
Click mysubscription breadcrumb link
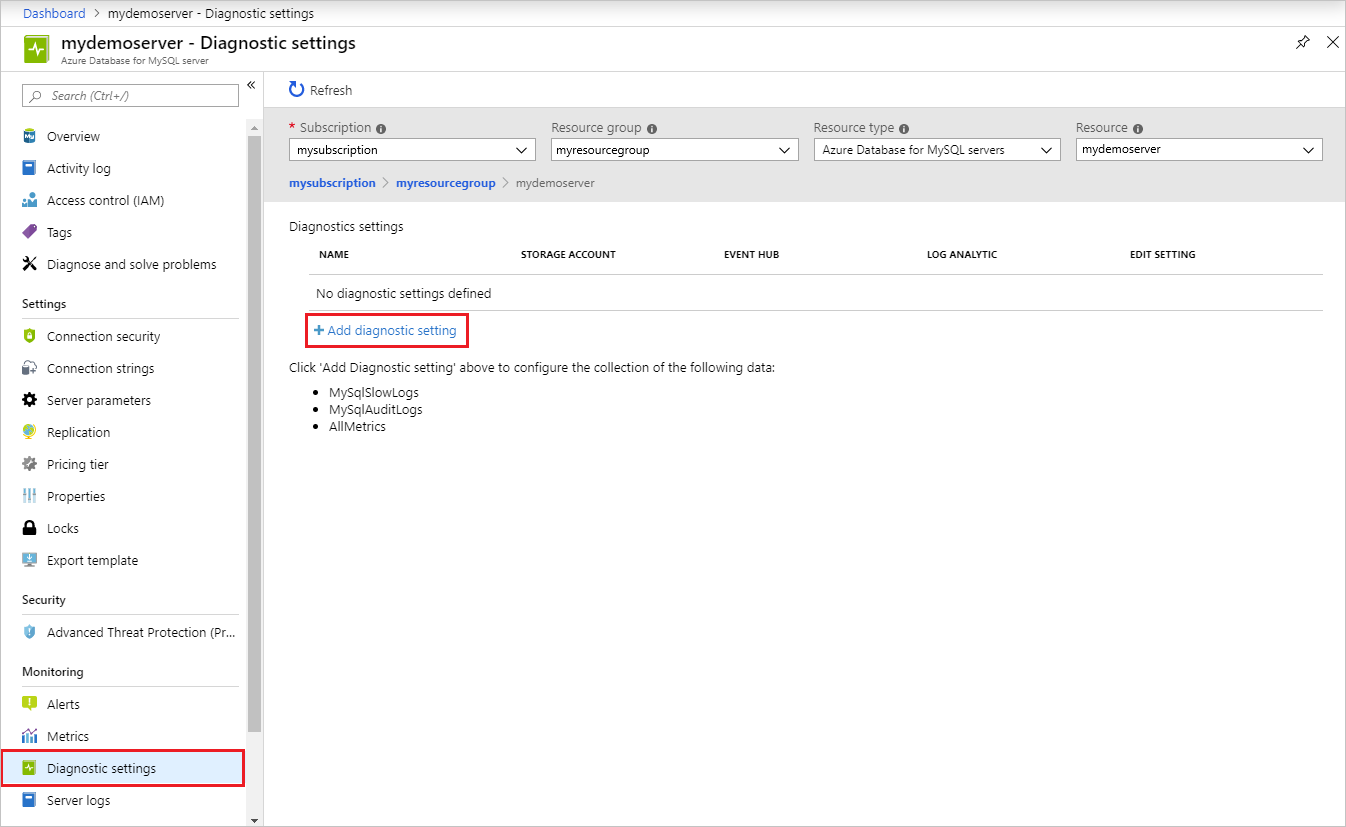click(332, 183)
